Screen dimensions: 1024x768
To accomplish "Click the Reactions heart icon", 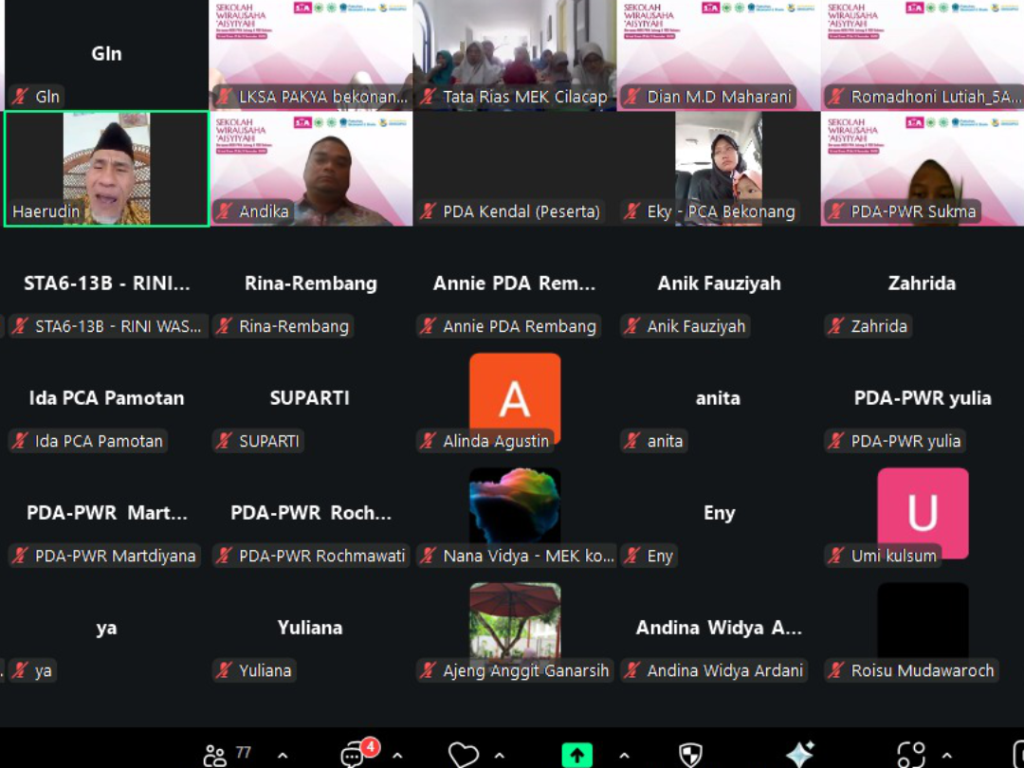I will click(463, 754).
